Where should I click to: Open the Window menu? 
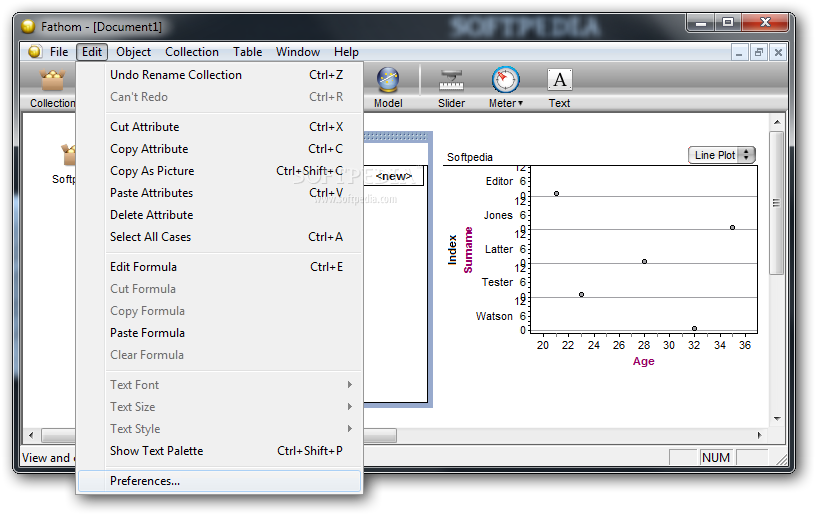pyautogui.click(x=298, y=52)
